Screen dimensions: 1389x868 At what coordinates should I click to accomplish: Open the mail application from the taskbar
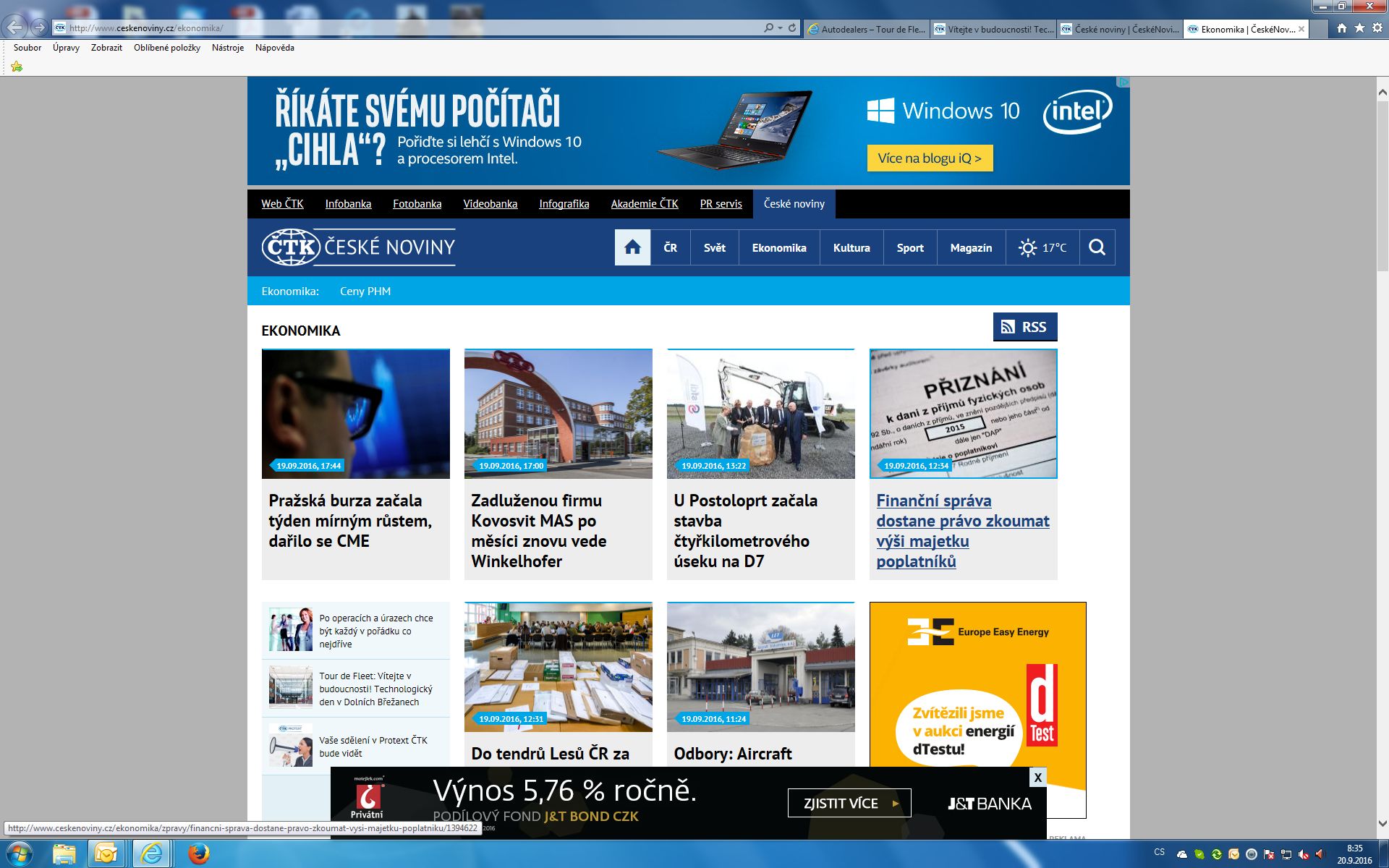(107, 854)
